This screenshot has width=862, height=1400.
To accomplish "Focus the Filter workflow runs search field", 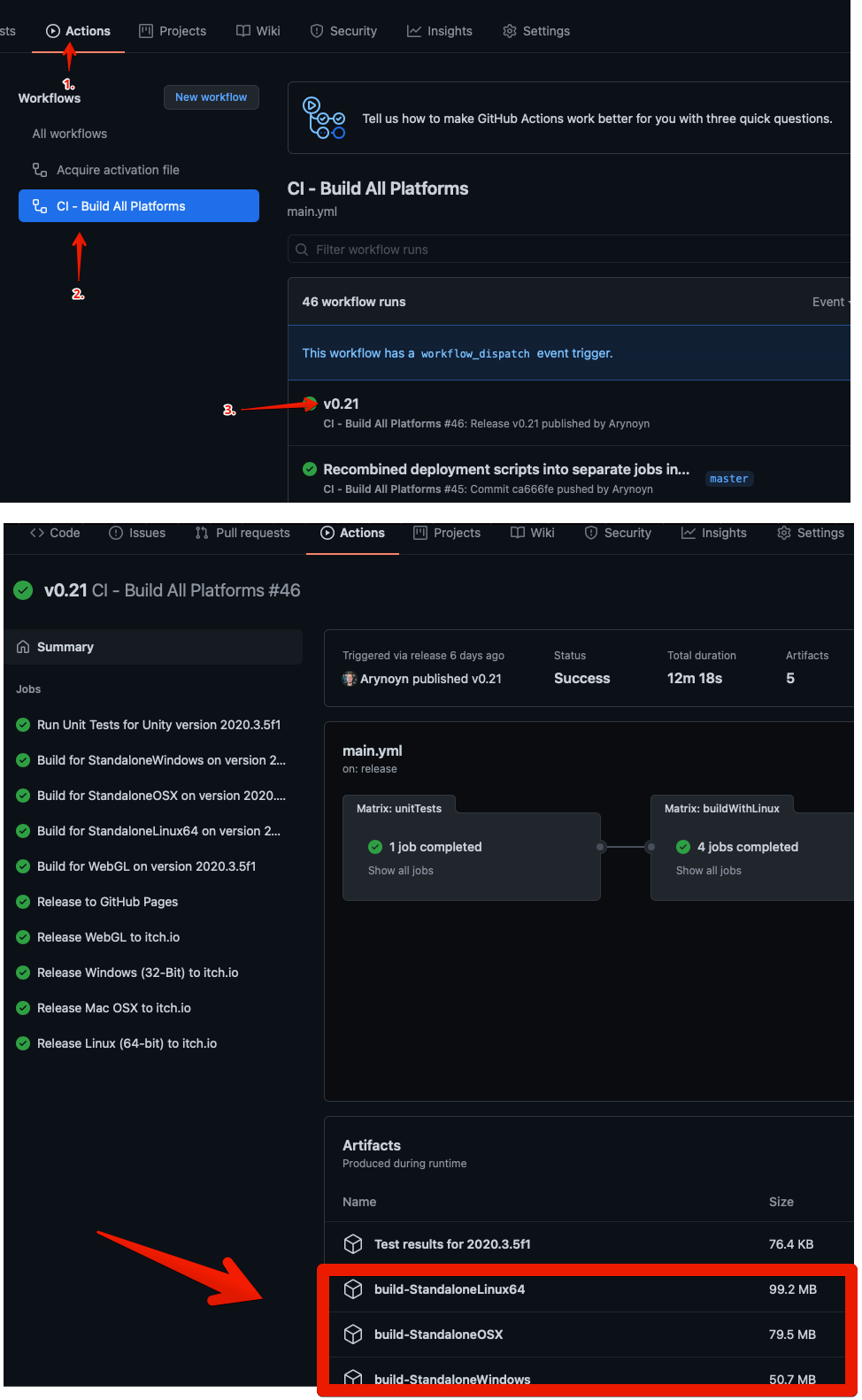I will (569, 250).
